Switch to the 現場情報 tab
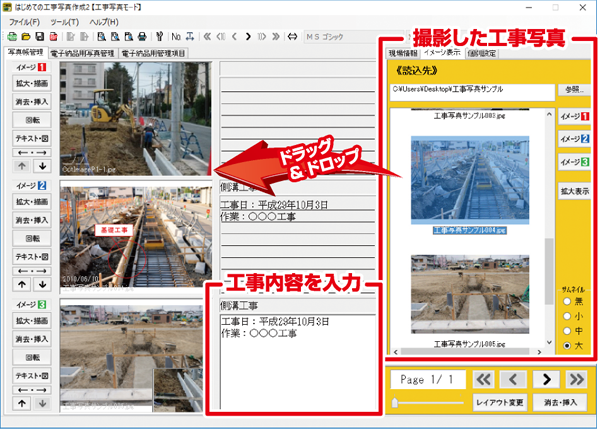This screenshot has width=600, height=432. click(x=404, y=53)
